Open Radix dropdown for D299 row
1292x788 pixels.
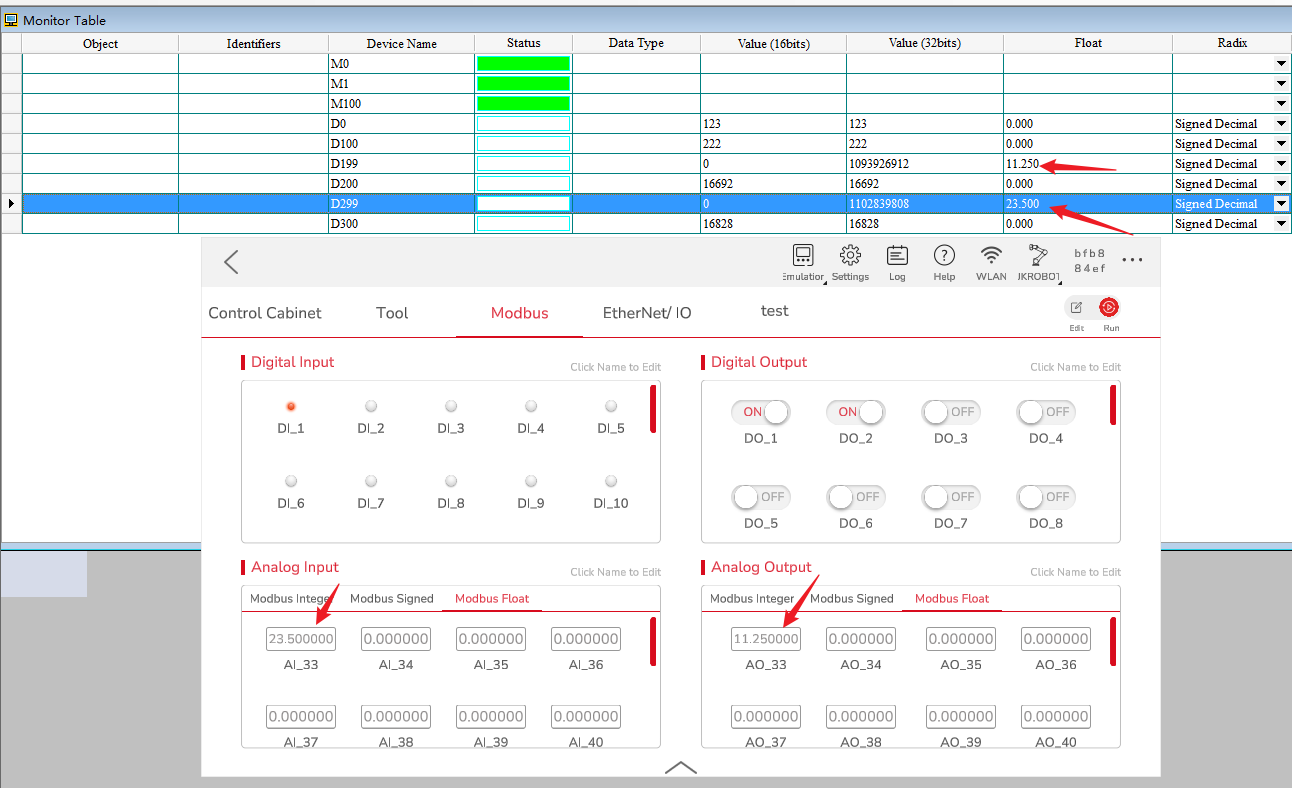(1281, 204)
